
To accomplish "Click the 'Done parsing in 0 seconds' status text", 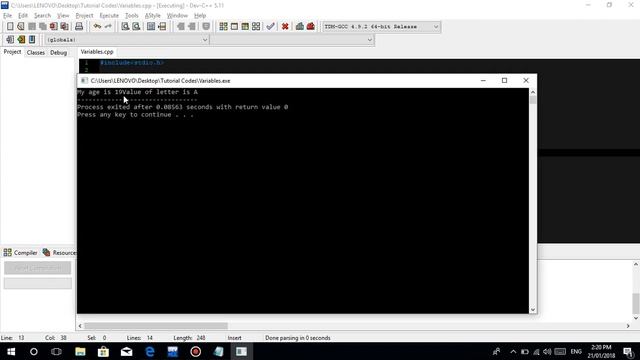I will pos(298,338).
